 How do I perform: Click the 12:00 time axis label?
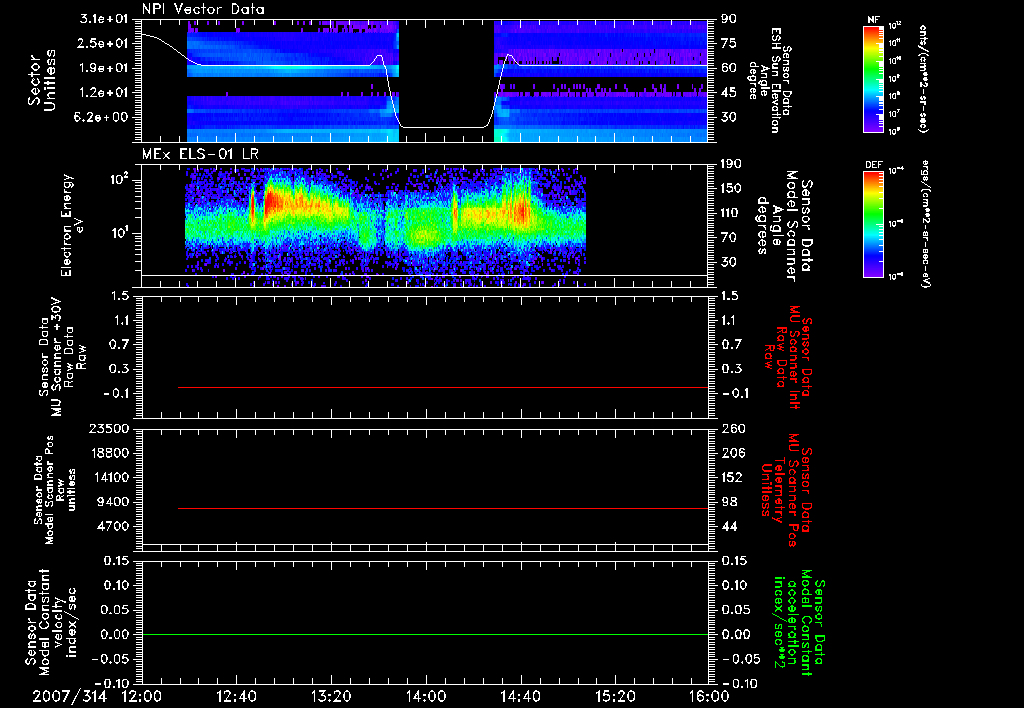pos(142,696)
